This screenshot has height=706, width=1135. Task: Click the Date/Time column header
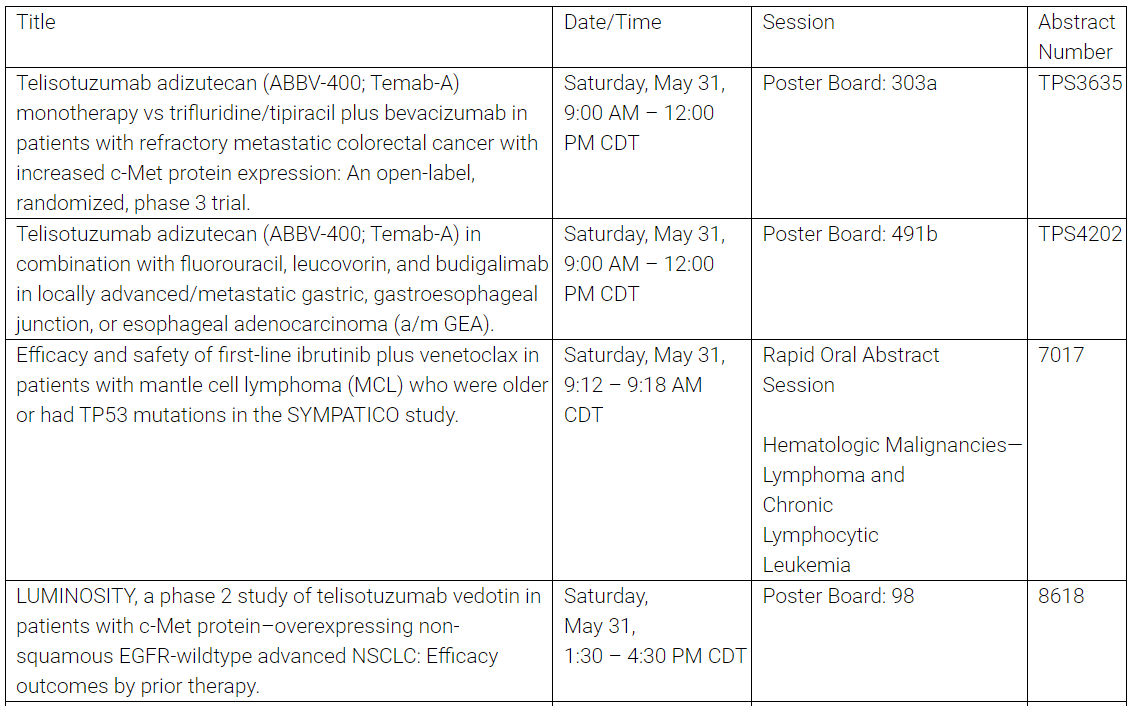coord(612,22)
